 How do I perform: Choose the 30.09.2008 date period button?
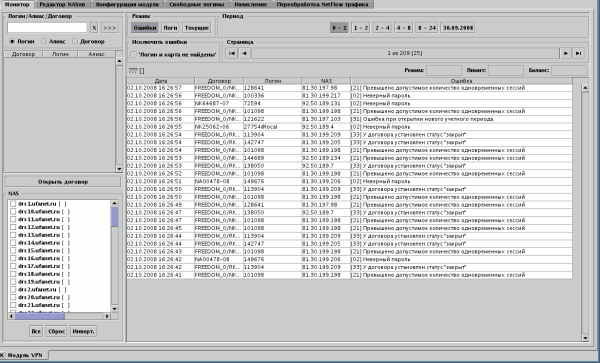(458, 28)
